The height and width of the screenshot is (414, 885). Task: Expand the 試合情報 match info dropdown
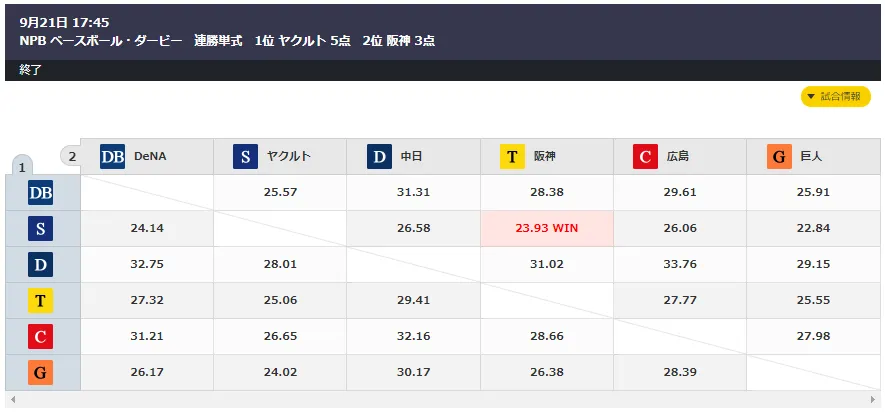coord(835,97)
